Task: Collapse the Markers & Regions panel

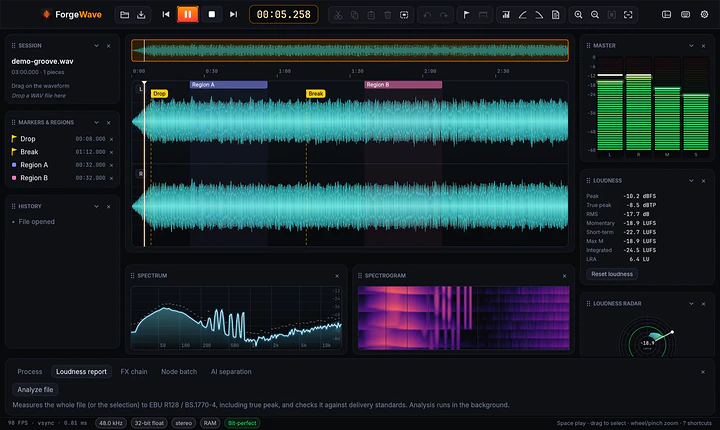Action: [96, 123]
